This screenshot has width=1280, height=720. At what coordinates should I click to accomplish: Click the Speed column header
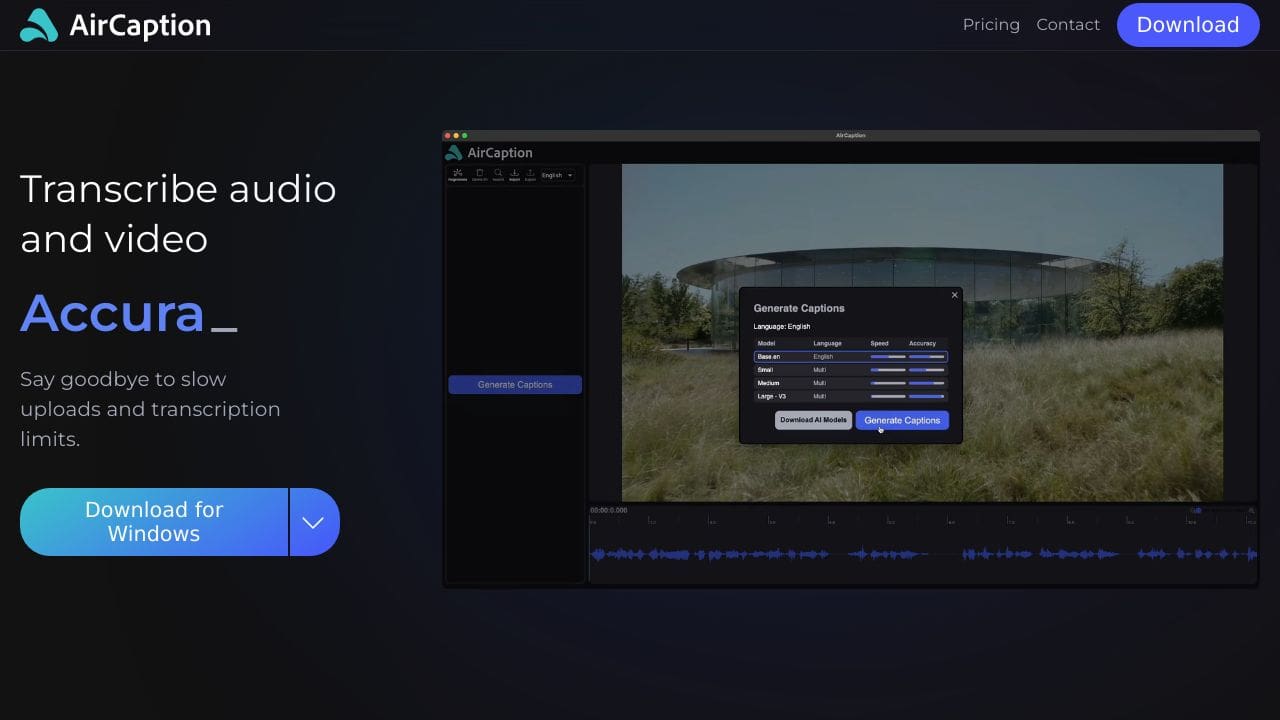pyautogui.click(x=879, y=343)
